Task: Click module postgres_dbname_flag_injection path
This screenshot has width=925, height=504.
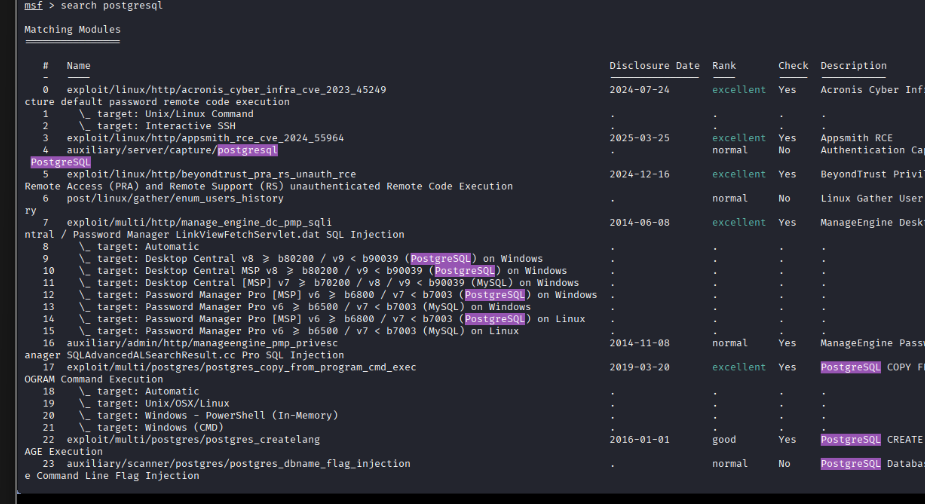Action: [x=238, y=464]
